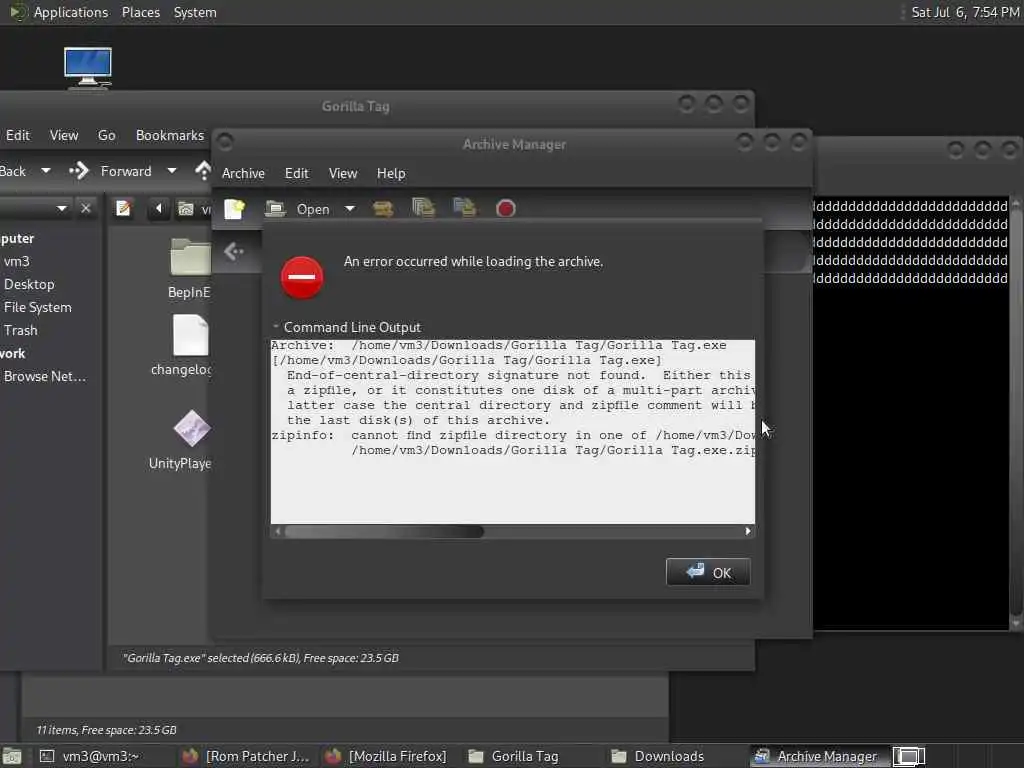Select the BepInEx folder icon
Screen dimensions: 1024x768
click(x=191, y=257)
